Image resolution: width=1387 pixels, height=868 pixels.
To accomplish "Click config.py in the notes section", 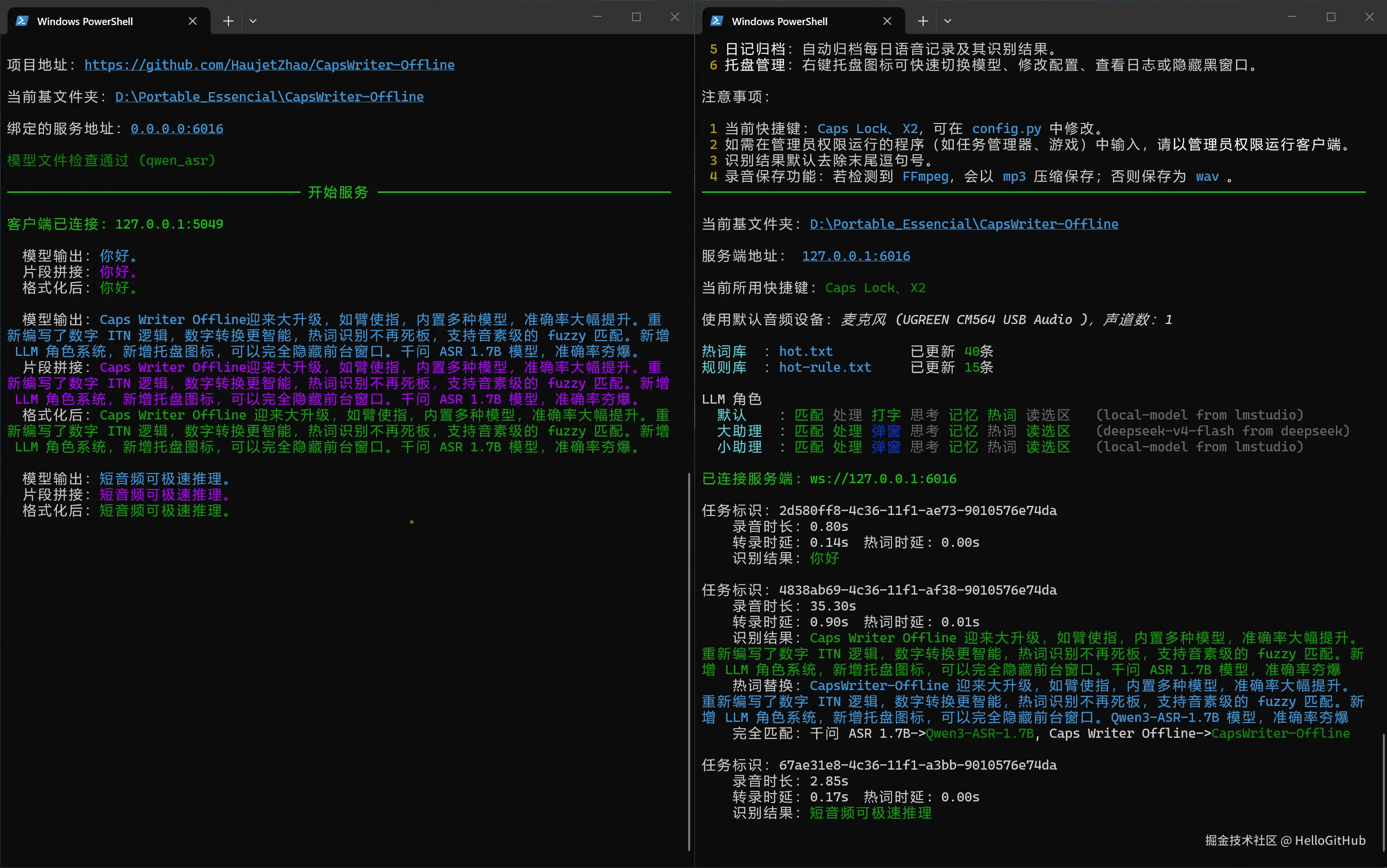I will click(x=1006, y=129).
